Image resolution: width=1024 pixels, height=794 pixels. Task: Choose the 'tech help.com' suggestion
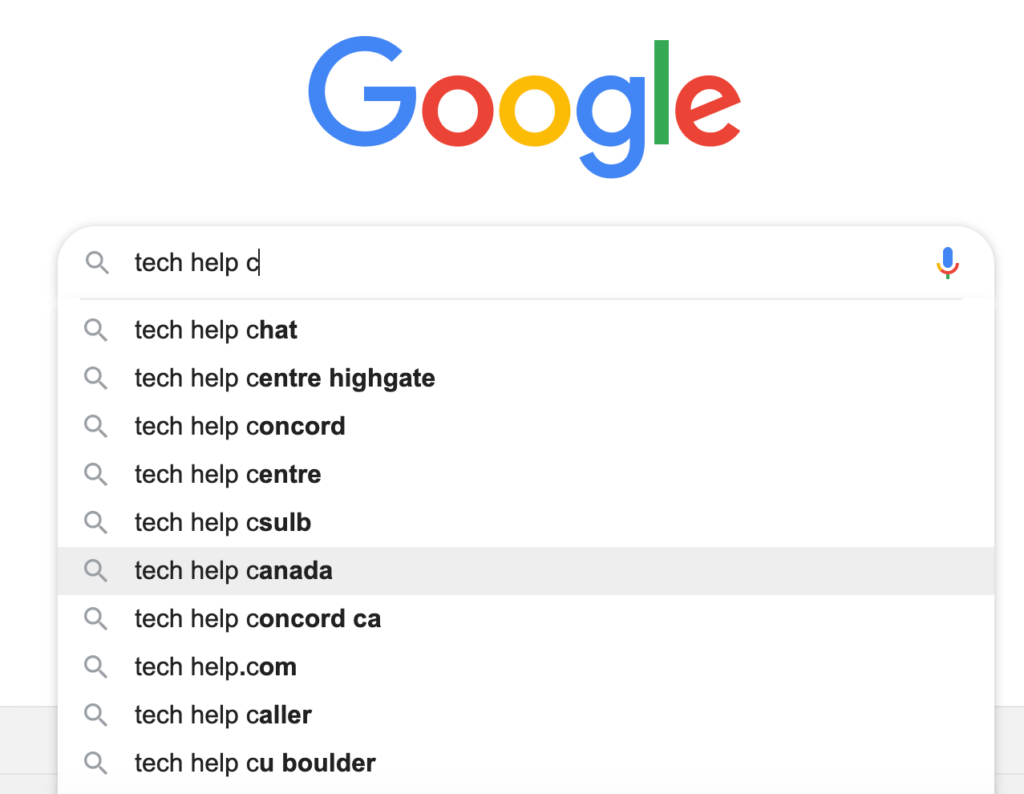[x=526, y=667]
